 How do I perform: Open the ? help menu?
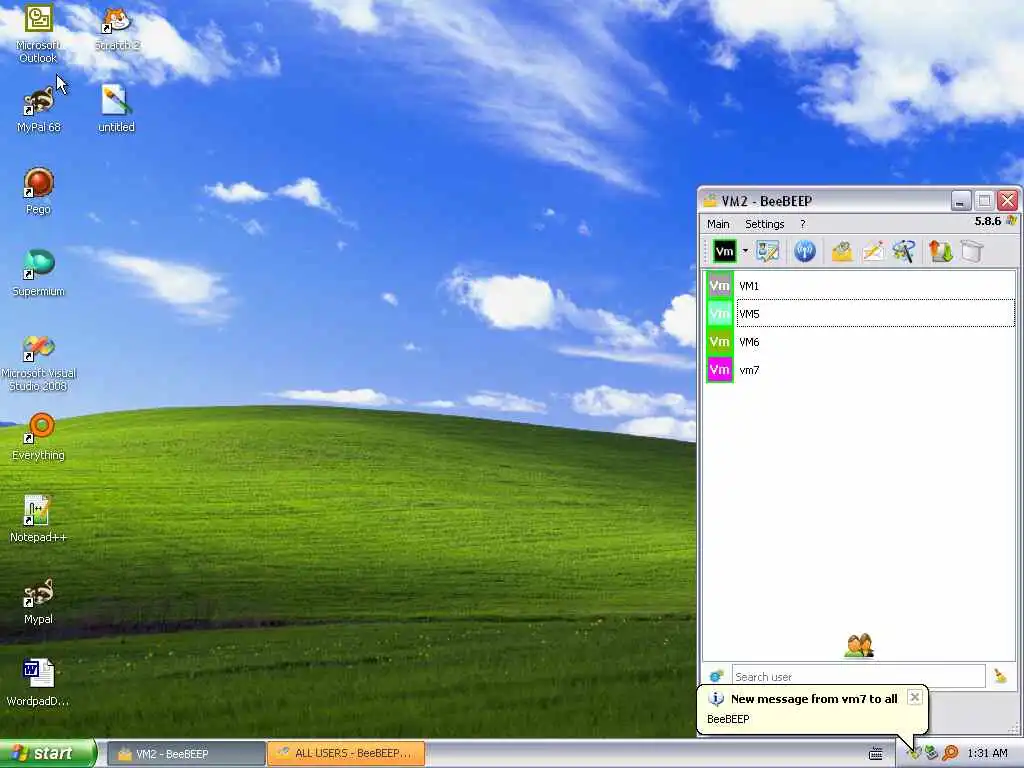[803, 224]
